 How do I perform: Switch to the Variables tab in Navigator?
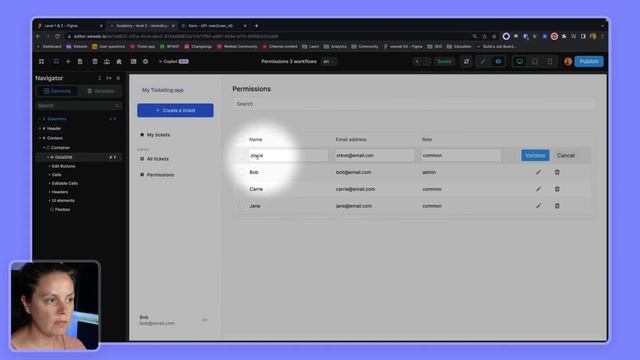pyautogui.click(x=100, y=91)
